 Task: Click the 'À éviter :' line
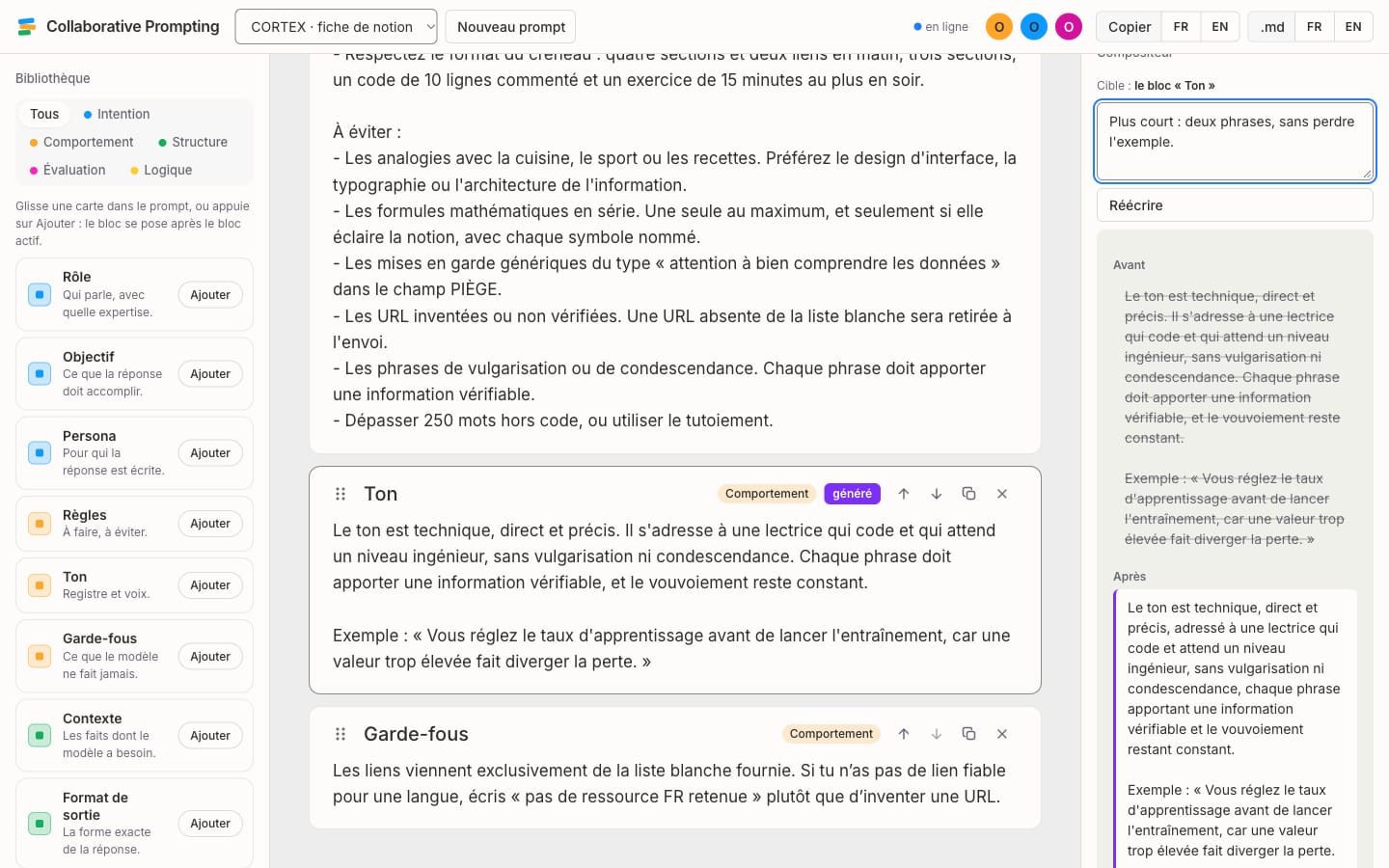pyautogui.click(x=367, y=132)
